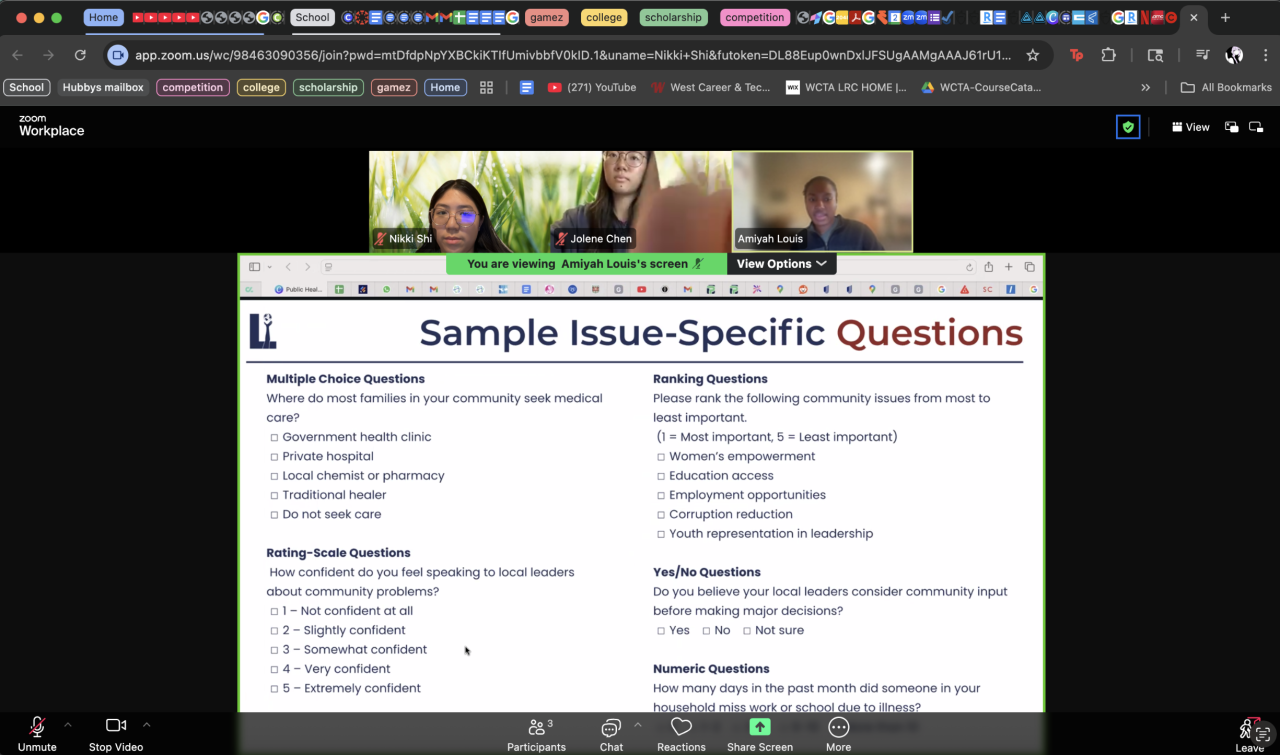Click the share icon in shared Safari toolbar
Viewport: 1280px width, 755px height.
(988, 267)
